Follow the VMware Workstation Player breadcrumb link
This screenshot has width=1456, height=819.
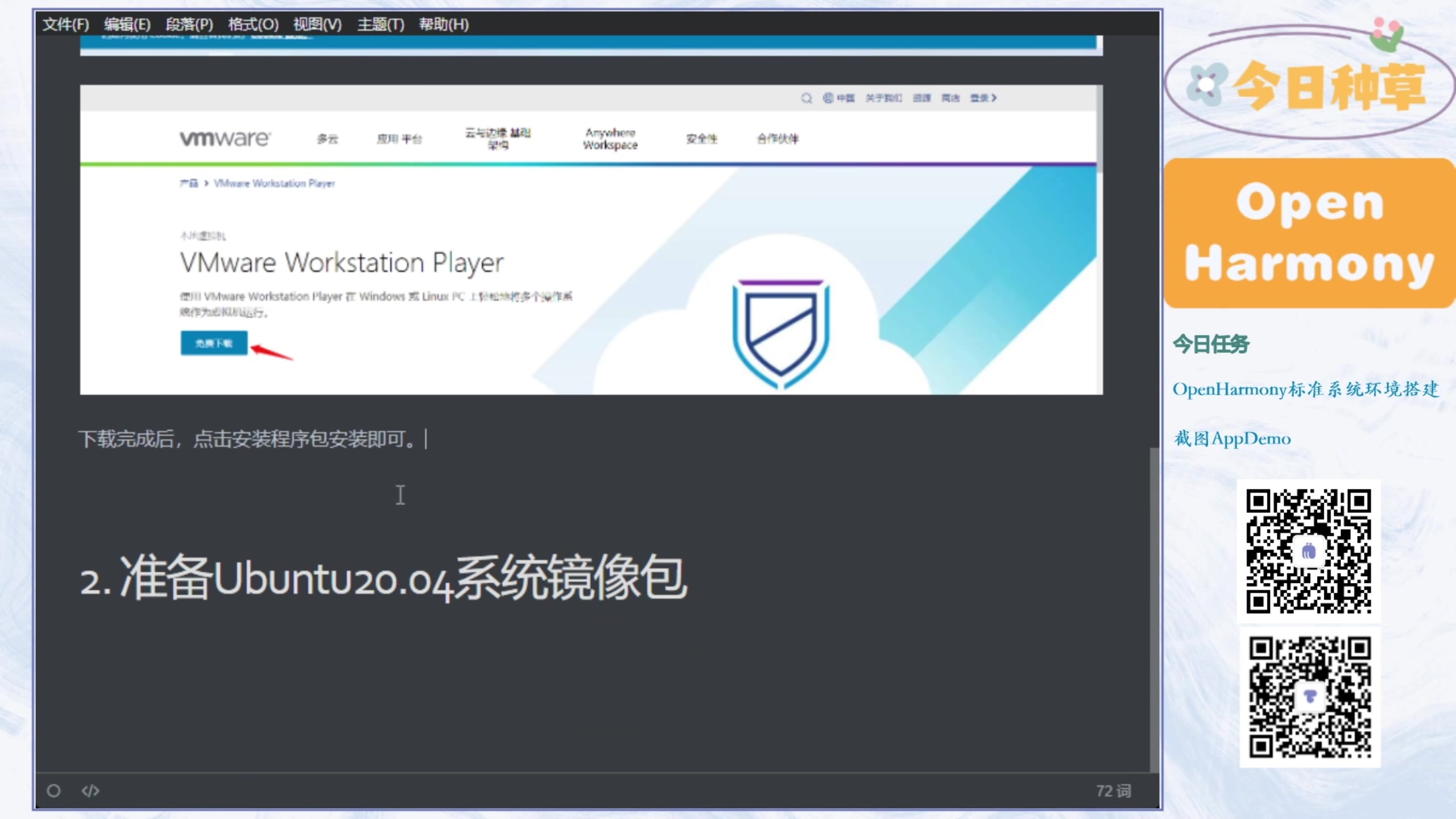275,183
